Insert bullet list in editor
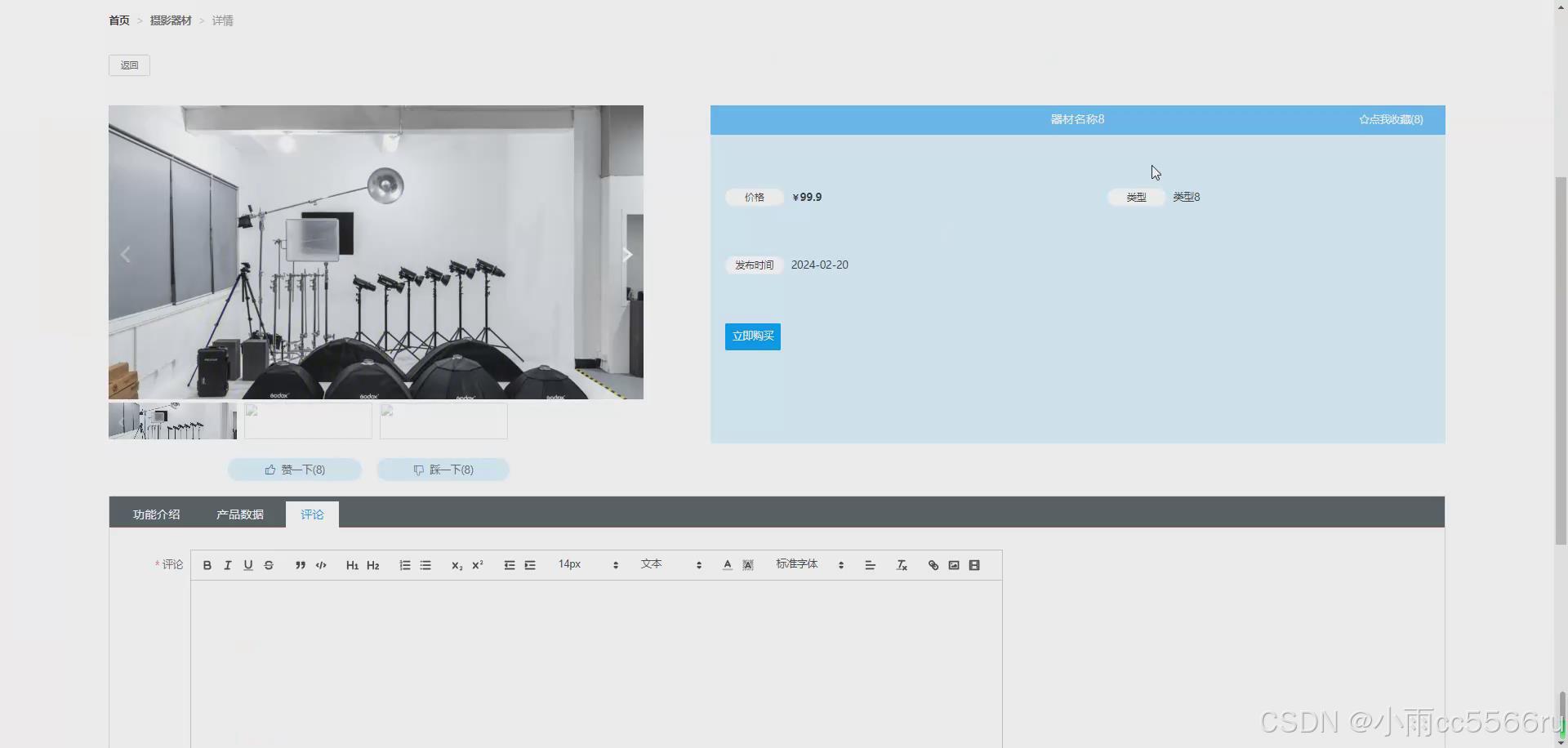Image resolution: width=1568 pixels, height=748 pixels. tap(425, 565)
